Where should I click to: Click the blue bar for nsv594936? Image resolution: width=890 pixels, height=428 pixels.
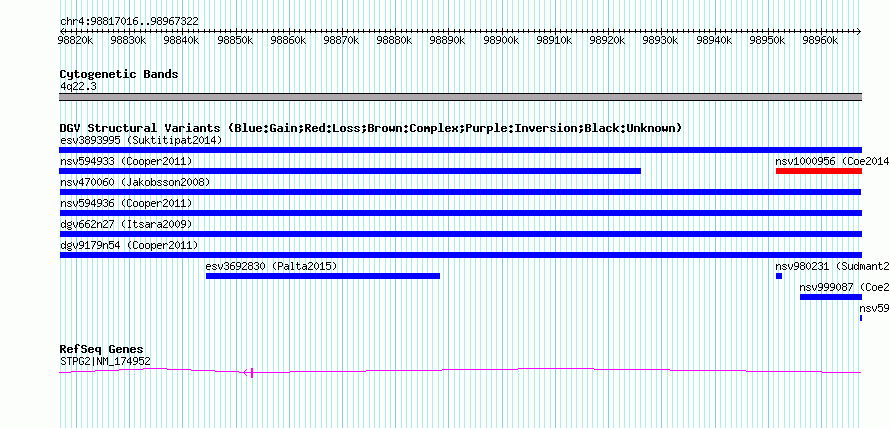460,213
